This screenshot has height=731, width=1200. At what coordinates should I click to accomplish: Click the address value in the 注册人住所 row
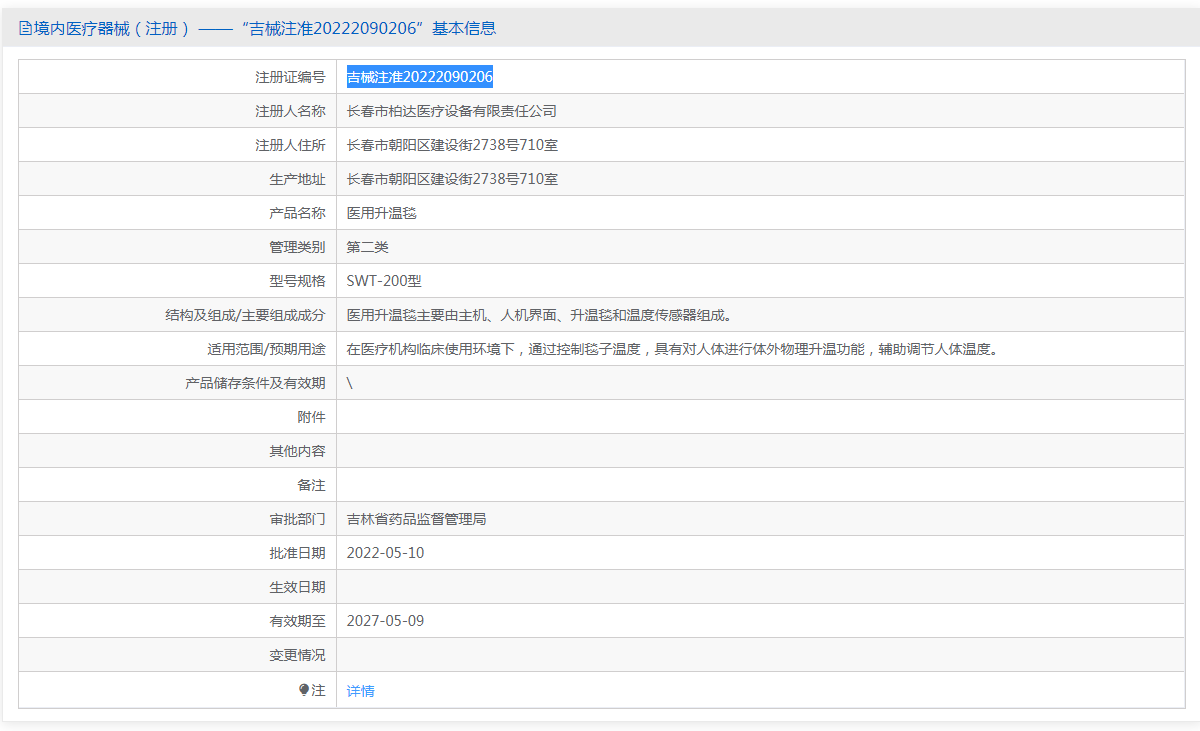pyautogui.click(x=452, y=145)
